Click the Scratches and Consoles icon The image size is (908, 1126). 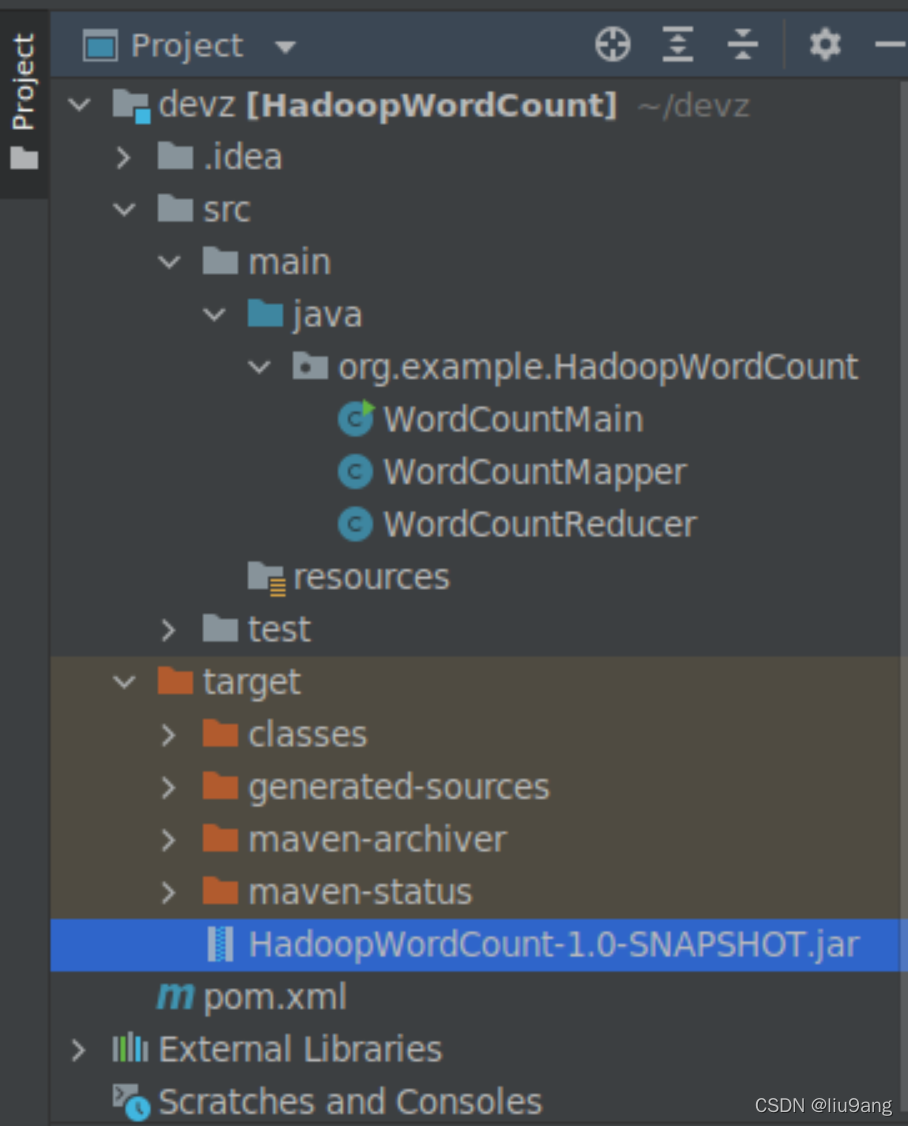pos(131,1103)
